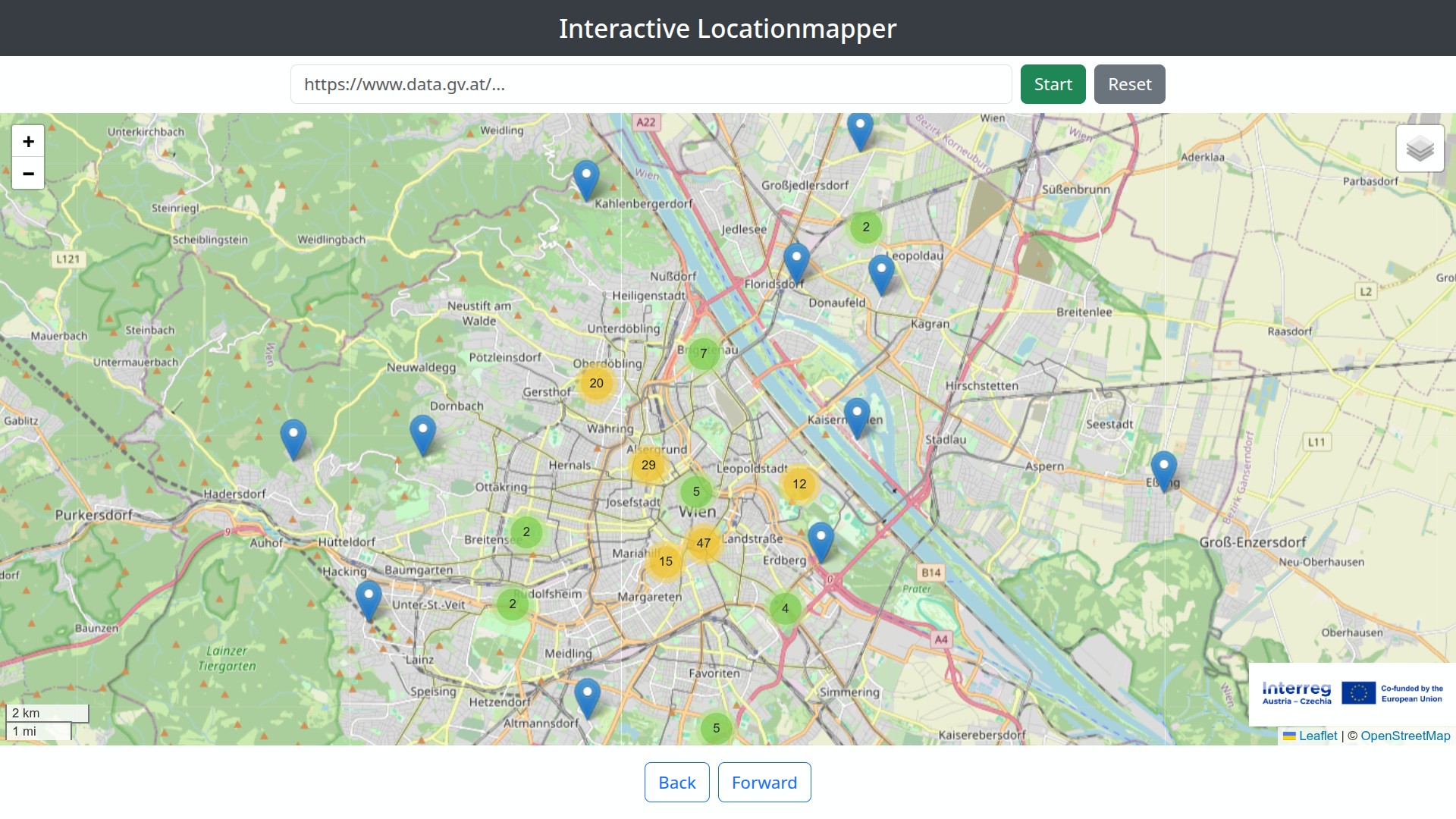Select the blue marker near Kaisermühlen
Viewport: 1456px width, 819px height.
click(x=857, y=418)
